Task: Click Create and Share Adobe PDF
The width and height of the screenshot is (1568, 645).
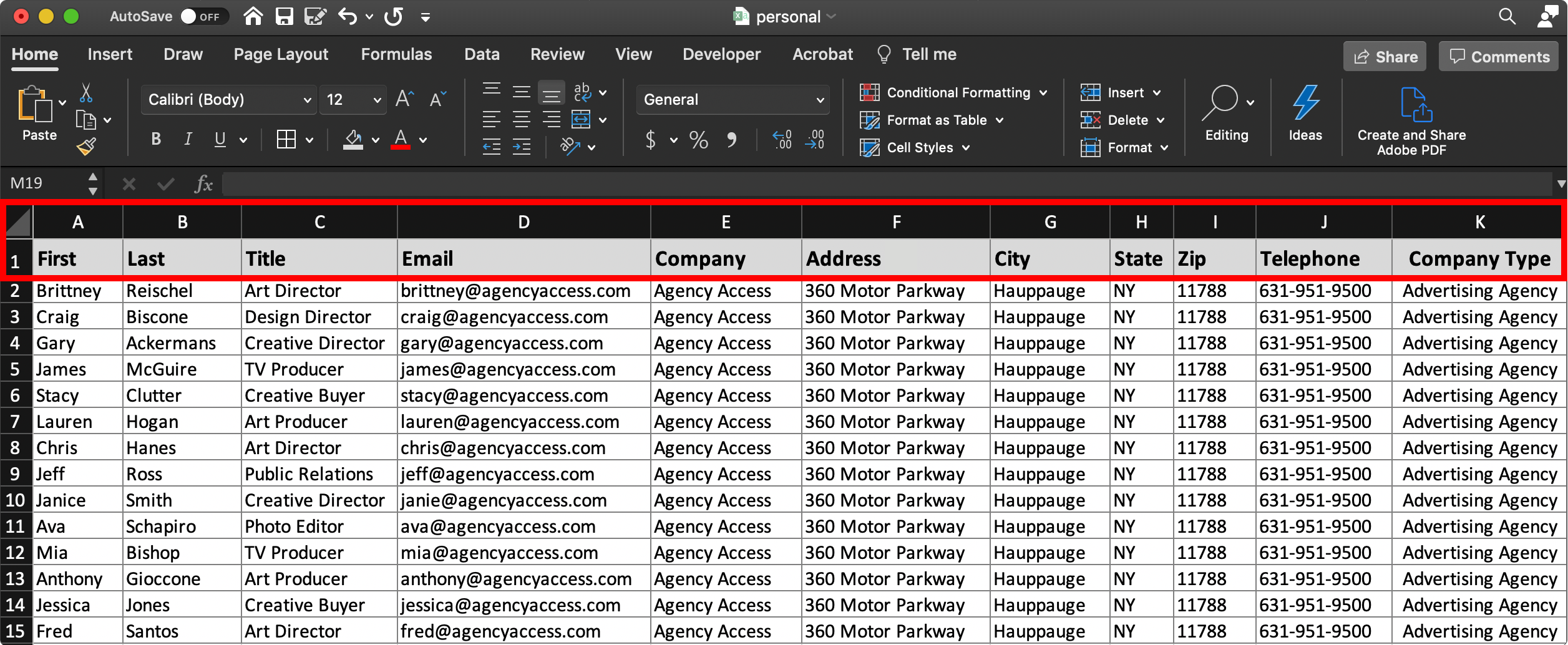Action: click(x=1411, y=121)
